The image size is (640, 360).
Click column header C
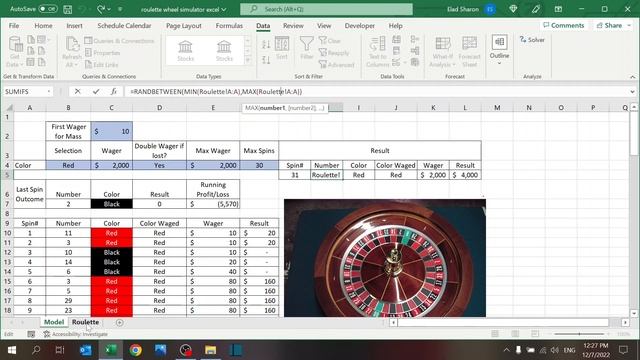(111, 108)
